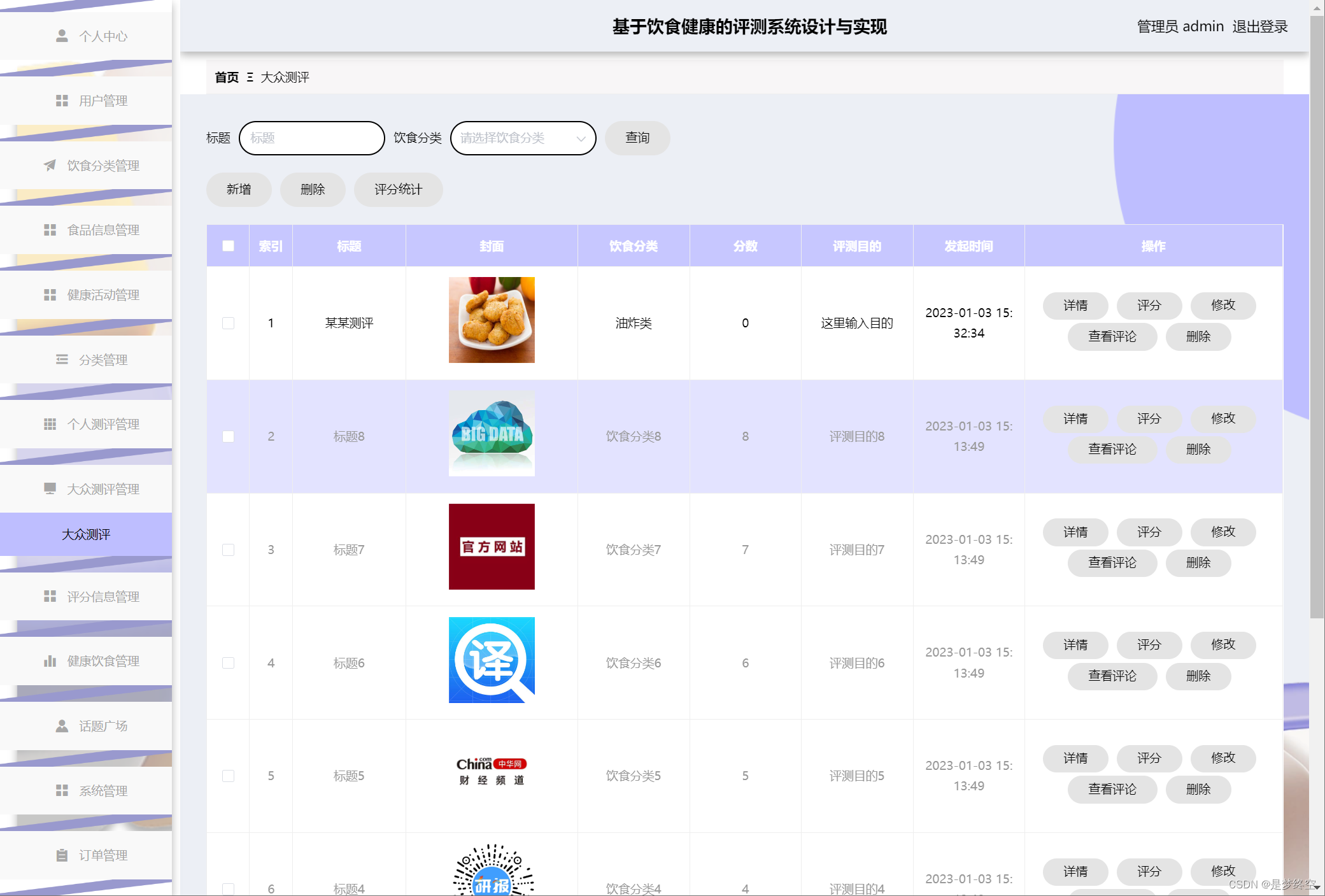Click the 新增 button
1325x896 pixels.
pyautogui.click(x=239, y=190)
